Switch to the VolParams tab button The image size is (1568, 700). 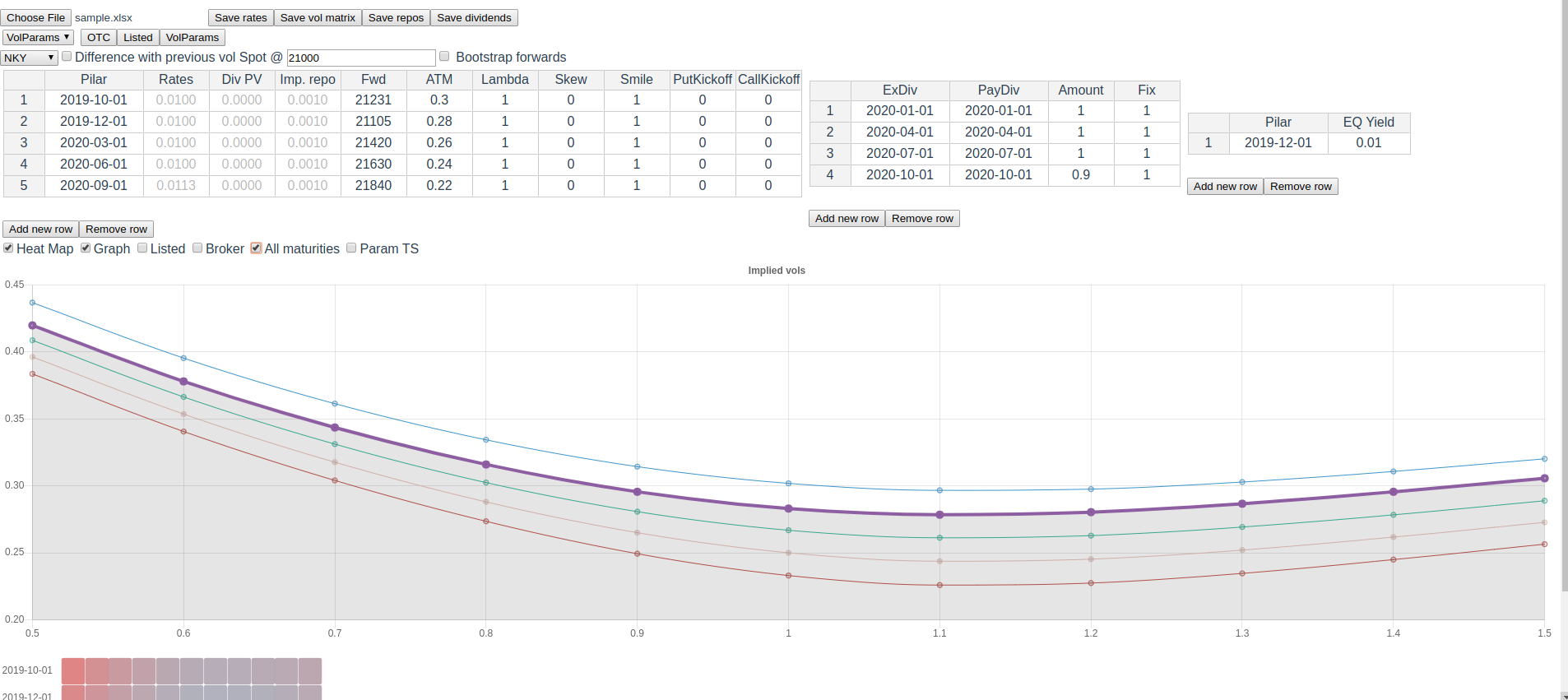(x=193, y=37)
